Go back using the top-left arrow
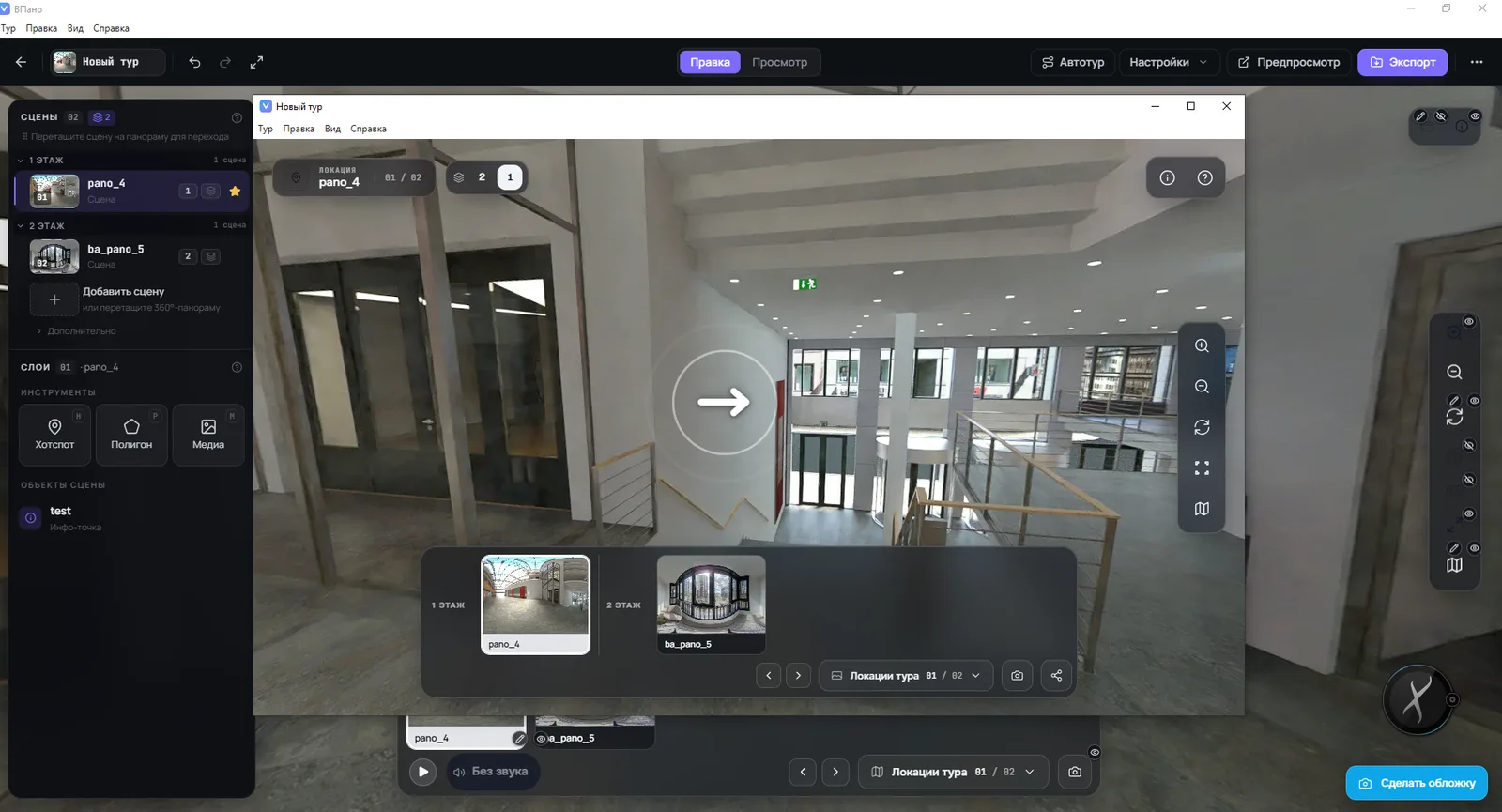The image size is (1502, 812). (x=21, y=62)
